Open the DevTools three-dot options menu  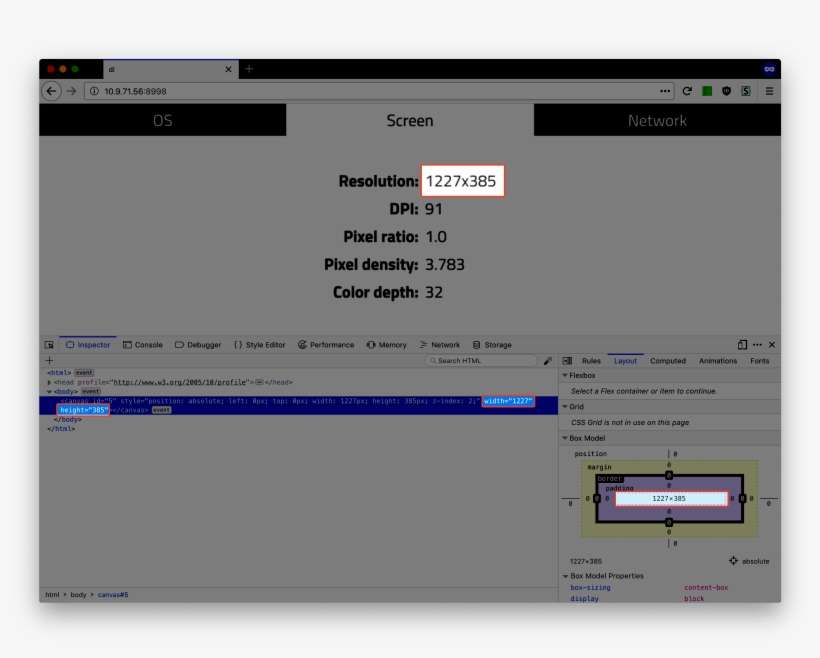(x=757, y=345)
